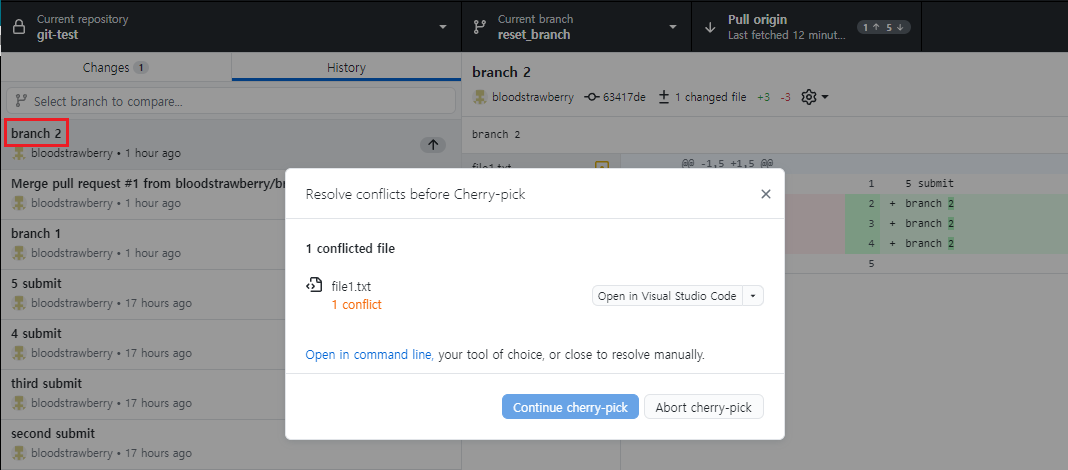Expand the Current repository dropdown

tap(443, 27)
